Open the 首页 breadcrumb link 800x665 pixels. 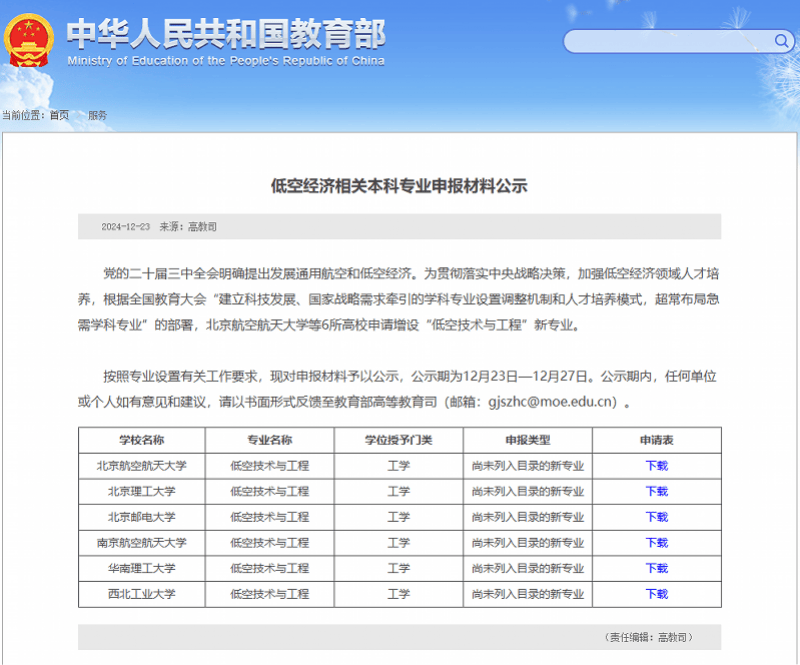(59, 115)
